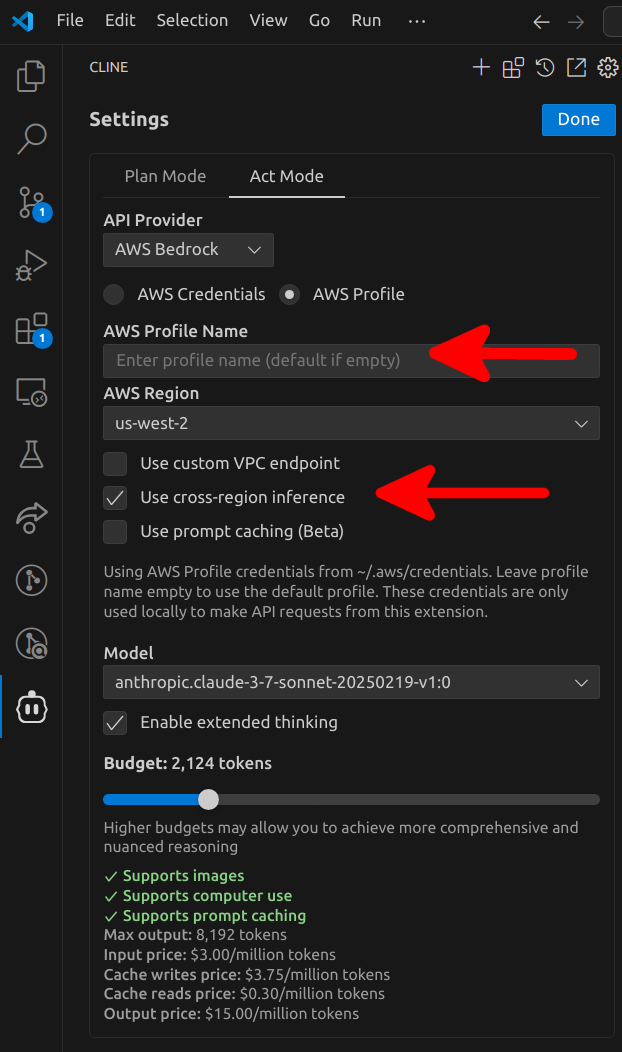Image resolution: width=622 pixels, height=1052 pixels.
Task: Click the Settings heading
Action: pyautogui.click(x=129, y=119)
